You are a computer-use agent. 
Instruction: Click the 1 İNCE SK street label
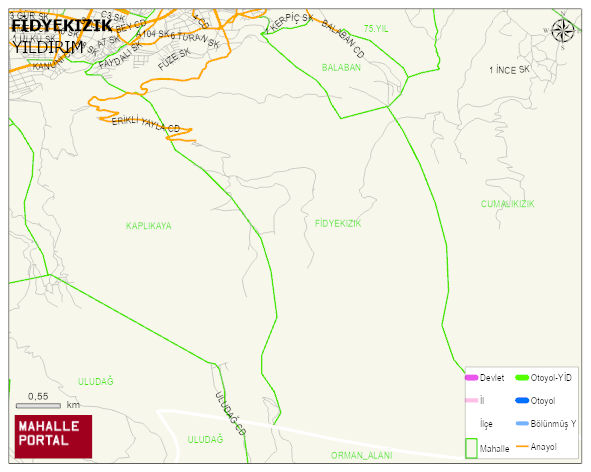pyautogui.click(x=509, y=70)
